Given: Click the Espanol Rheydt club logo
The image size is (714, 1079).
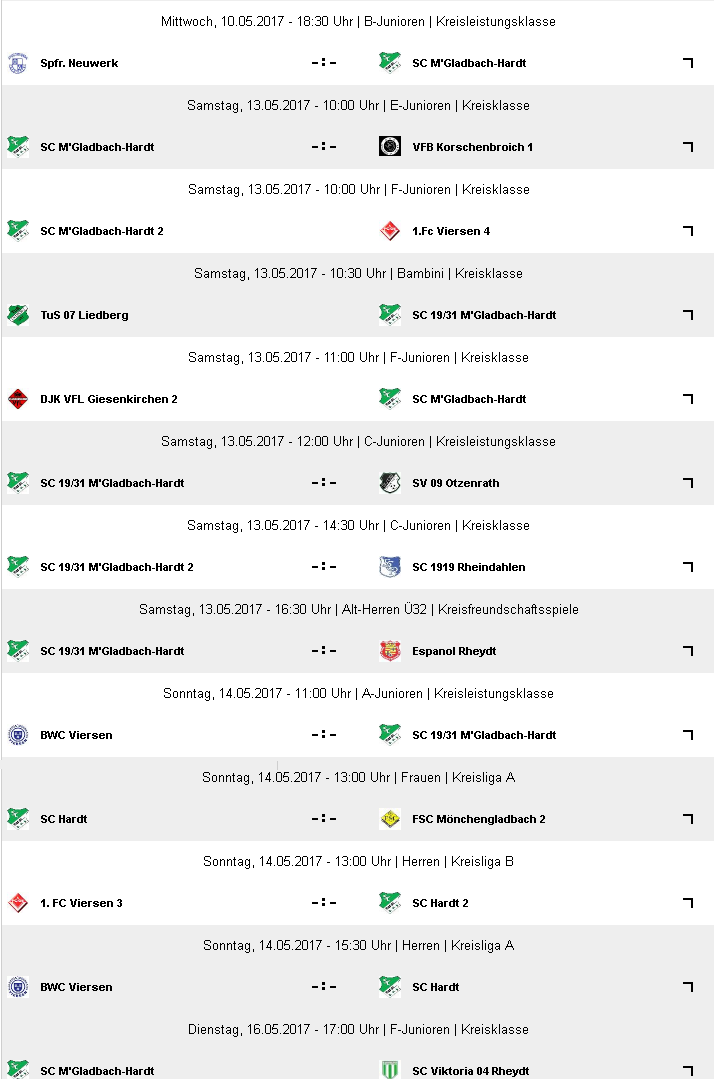Looking at the screenshot, I should [390, 651].
